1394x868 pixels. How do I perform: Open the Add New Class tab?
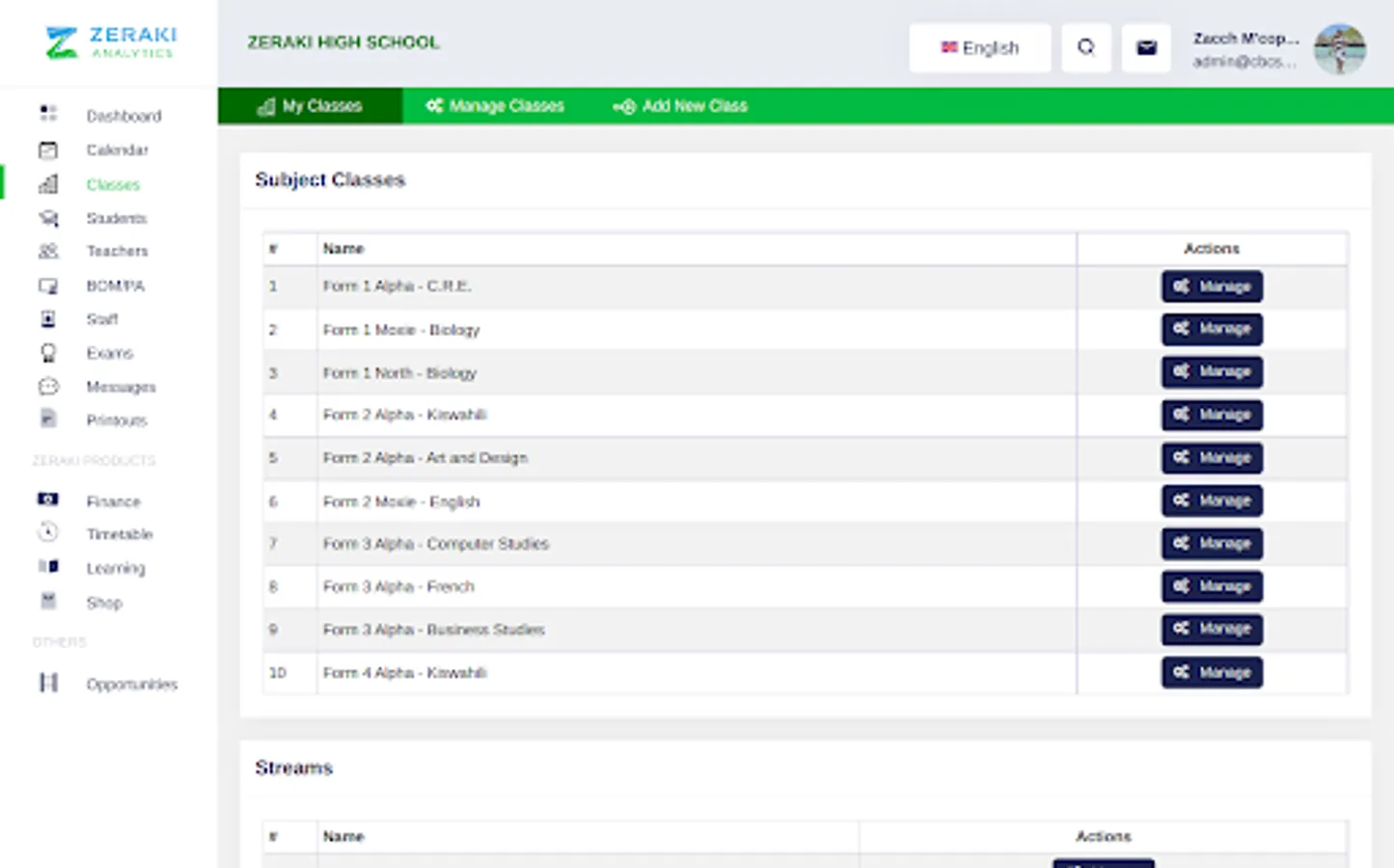click(x=680, y=106)
